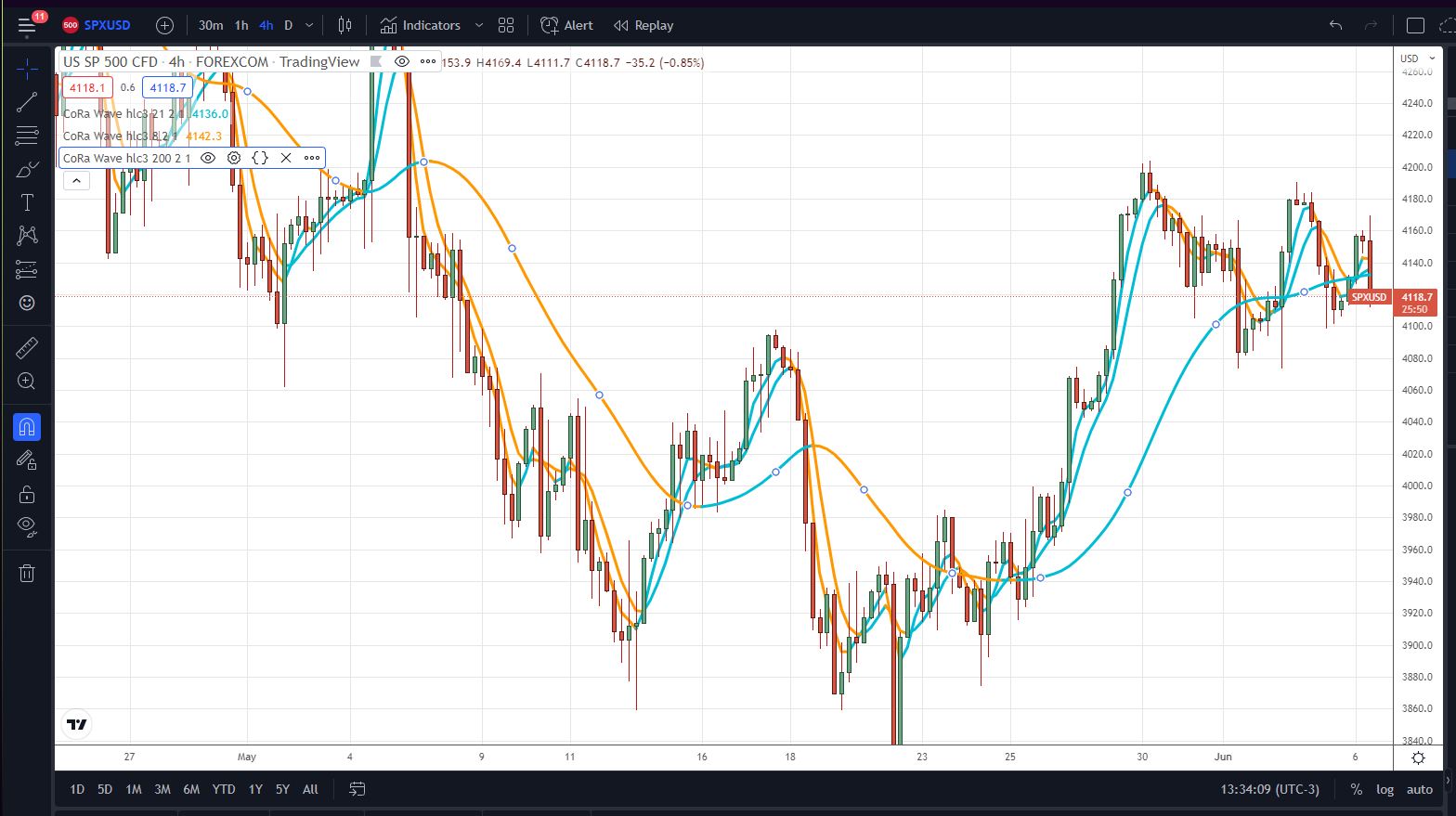Click the ruler measure tool
The image size is (1456, 816).
click(x=27, y=348)
